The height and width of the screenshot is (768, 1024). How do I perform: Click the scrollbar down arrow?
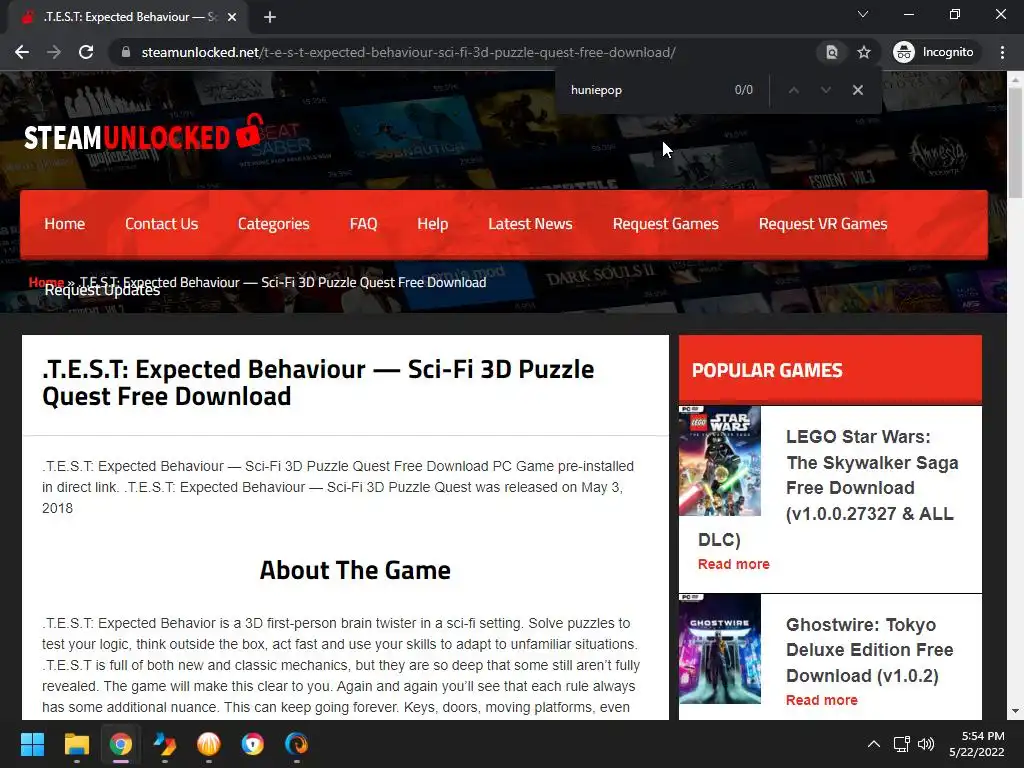[1015, 711]
